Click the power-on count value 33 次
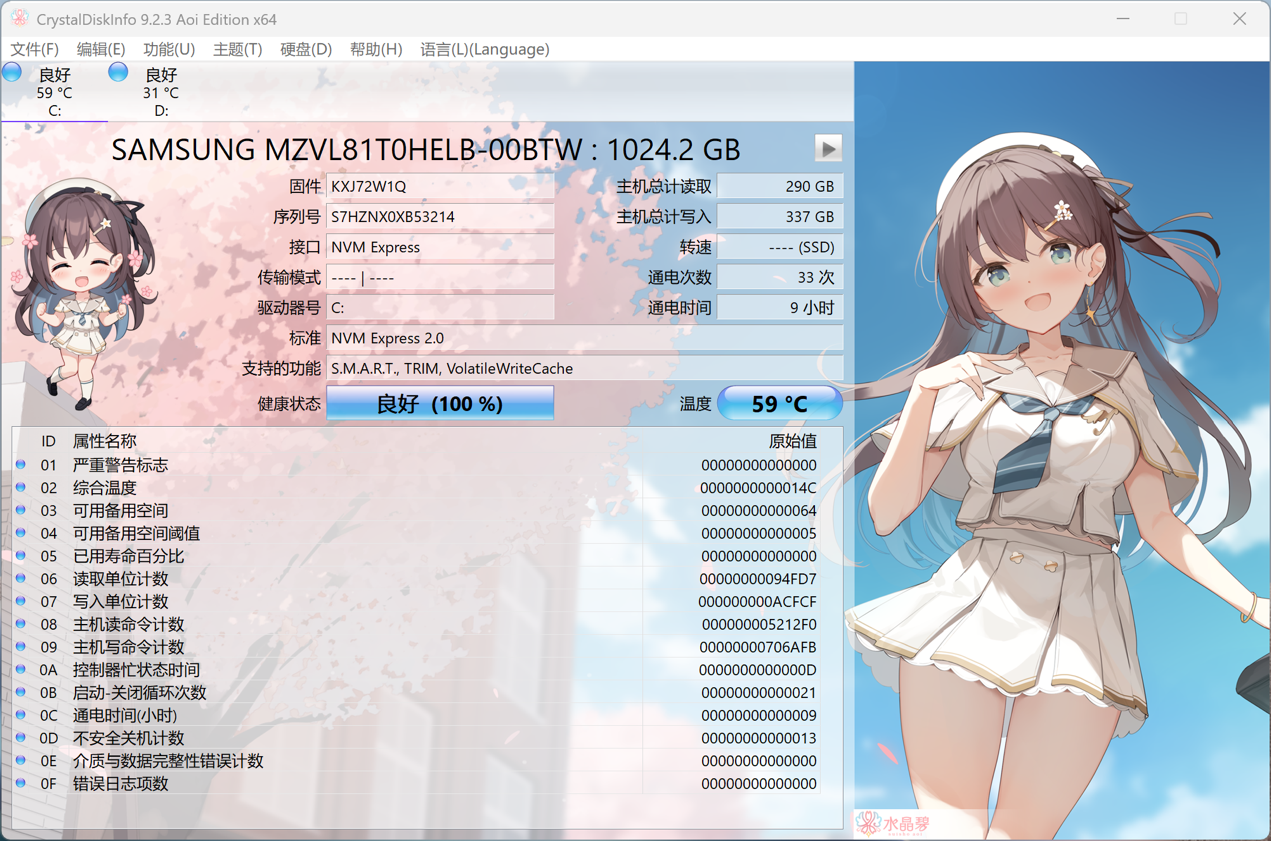 click(780, 277)
